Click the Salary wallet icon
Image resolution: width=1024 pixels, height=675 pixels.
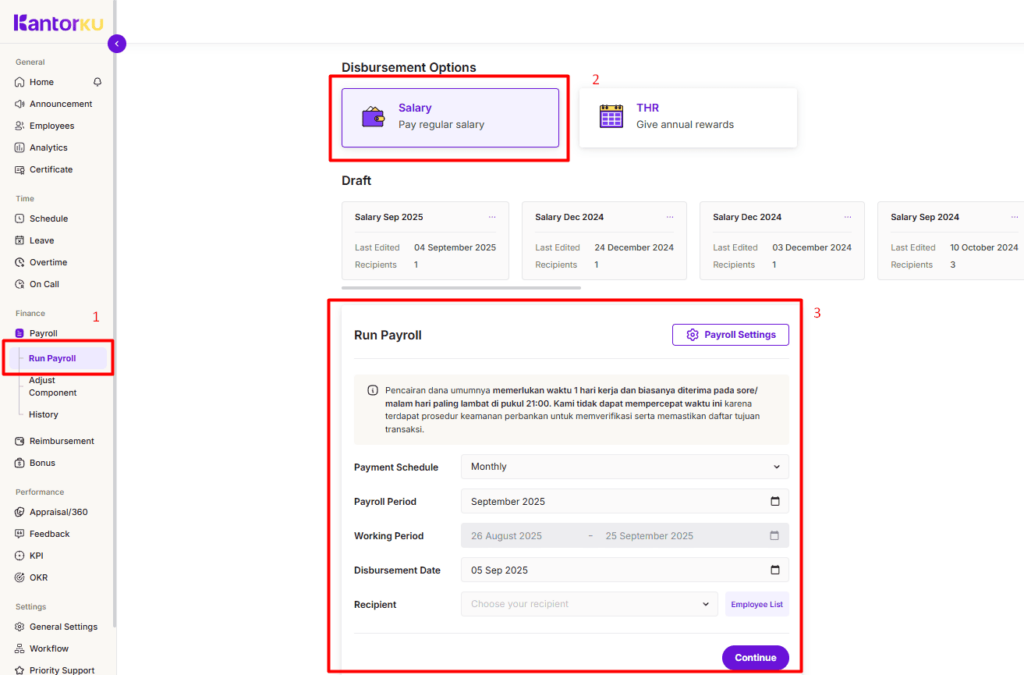(x=373, y=117)
